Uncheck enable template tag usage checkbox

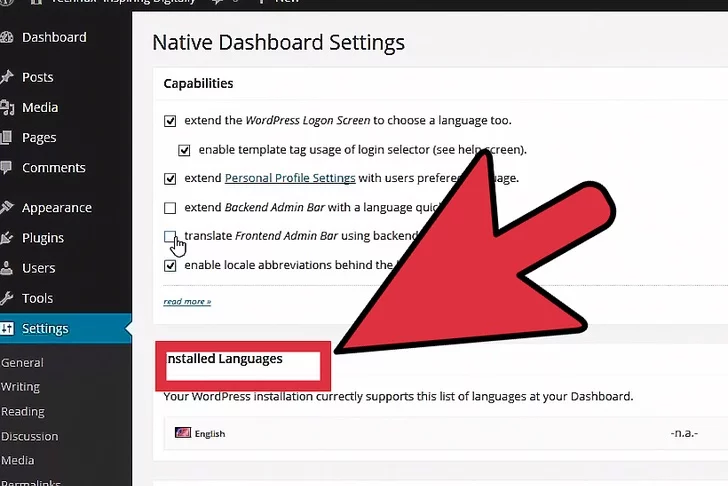click(184, 150)
